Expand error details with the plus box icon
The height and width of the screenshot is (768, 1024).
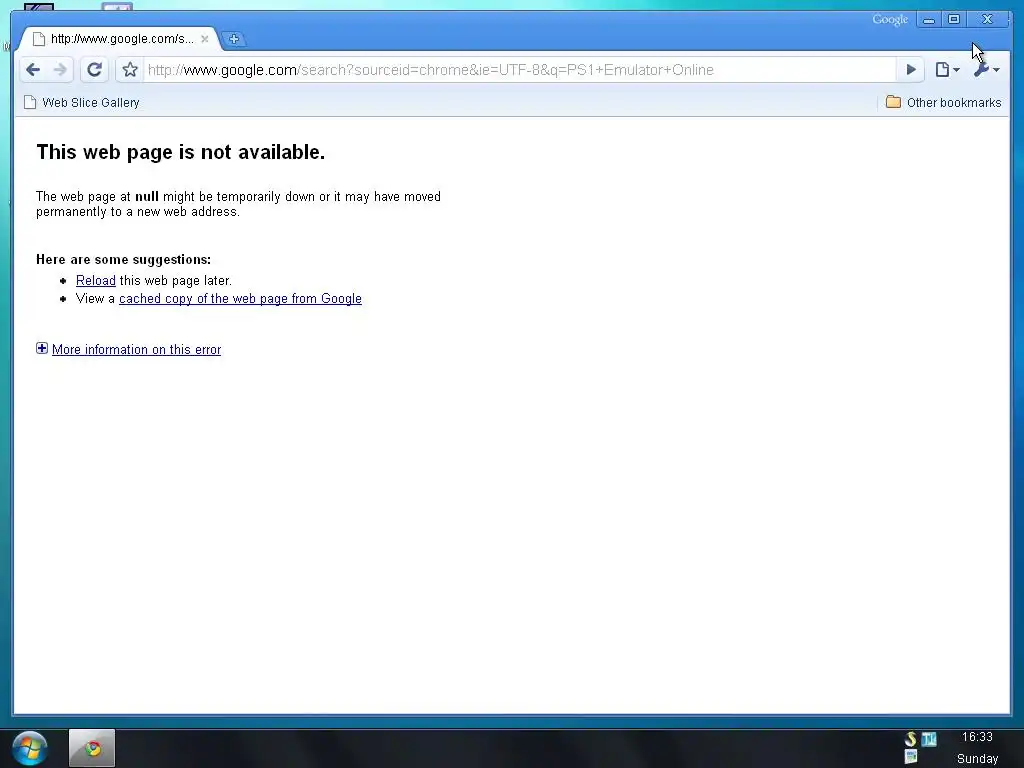[x=42, y=349]
